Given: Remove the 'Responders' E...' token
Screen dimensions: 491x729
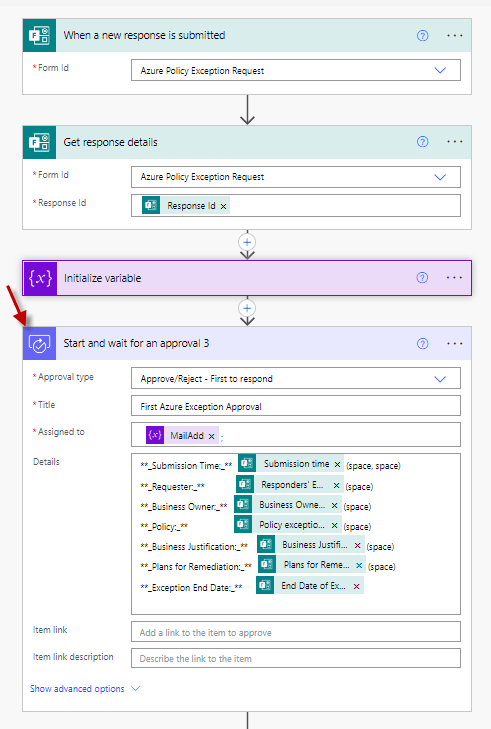Looking at the screenshot, I should tap(336, 485).
